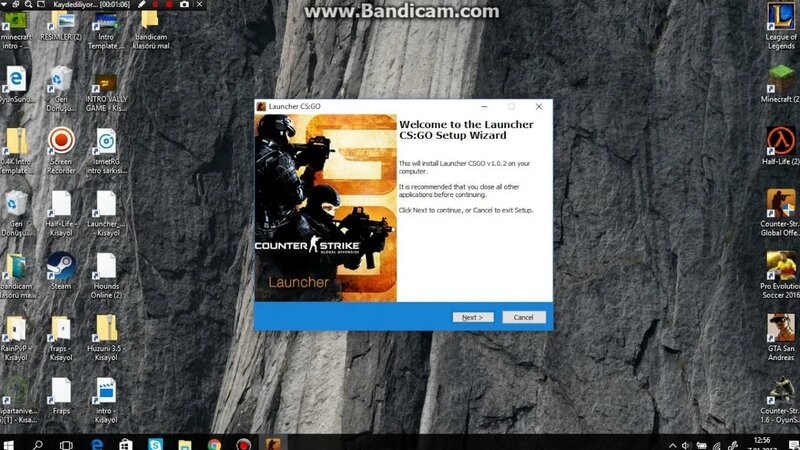Select the Counter-Strike 1.6 desktop icon
This screenshot has height=450, width=800.
click(781, 401)
